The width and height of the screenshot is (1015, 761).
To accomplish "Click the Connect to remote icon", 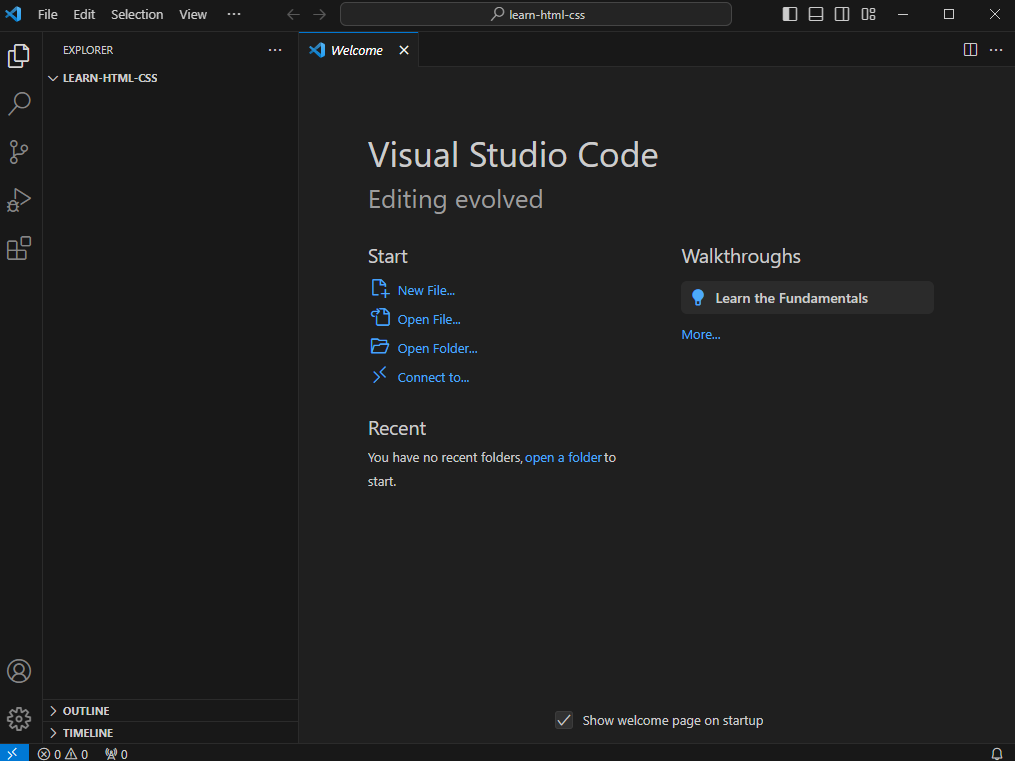I will 380,375.
